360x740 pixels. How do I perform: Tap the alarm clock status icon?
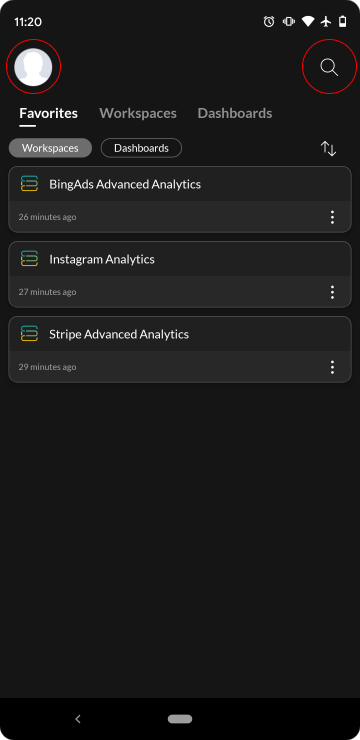[x=269, y=21]
